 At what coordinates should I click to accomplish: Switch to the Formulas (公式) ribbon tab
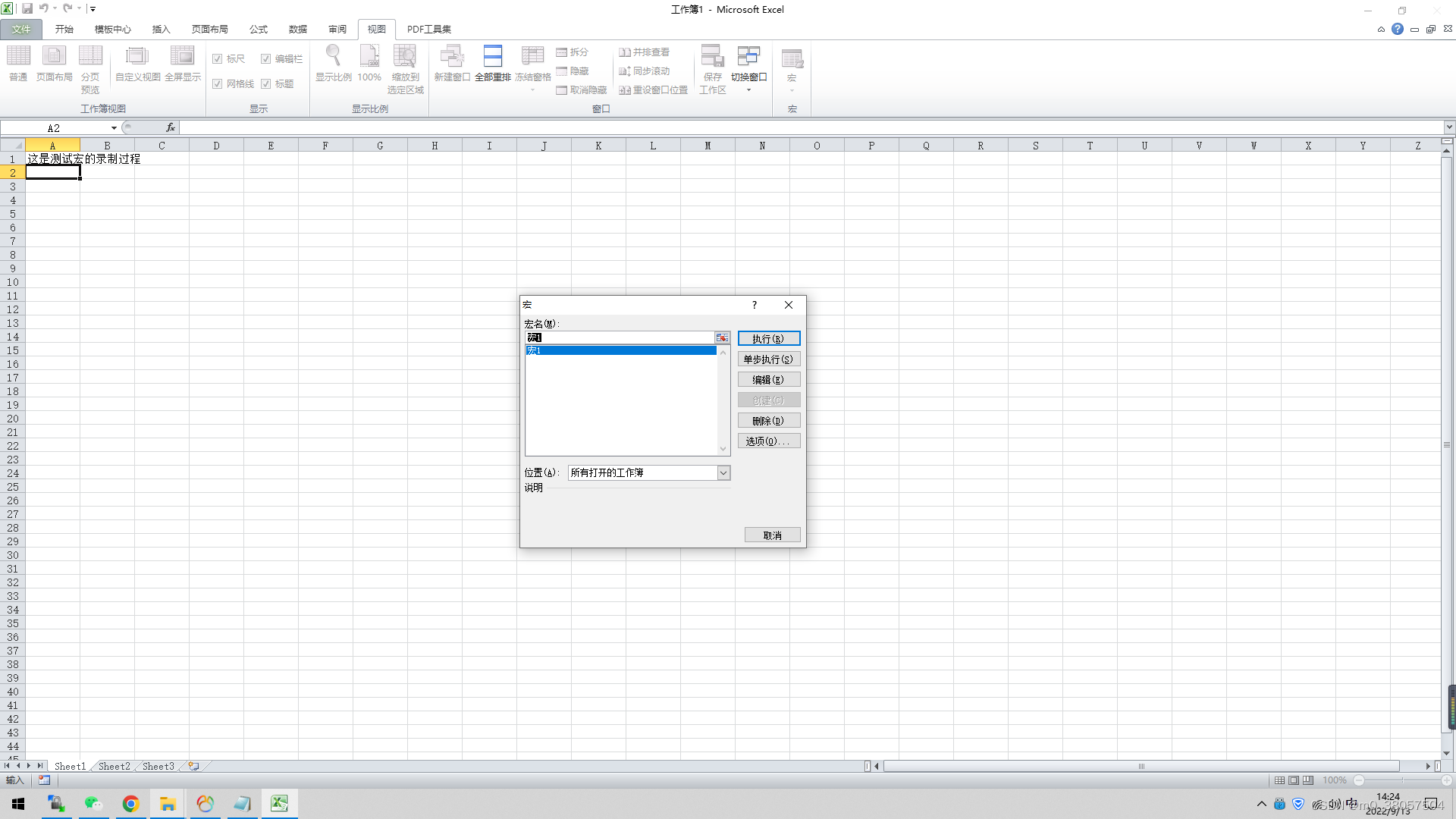pyautogui.click(x=258, y=29)
